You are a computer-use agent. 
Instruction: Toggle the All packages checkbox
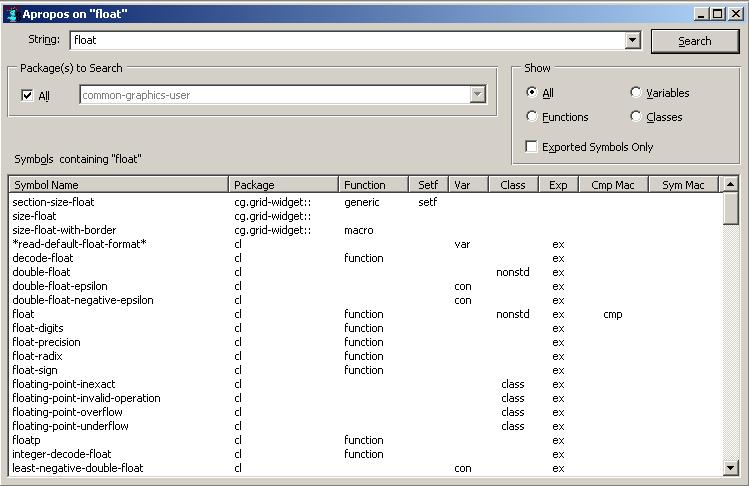27,96
